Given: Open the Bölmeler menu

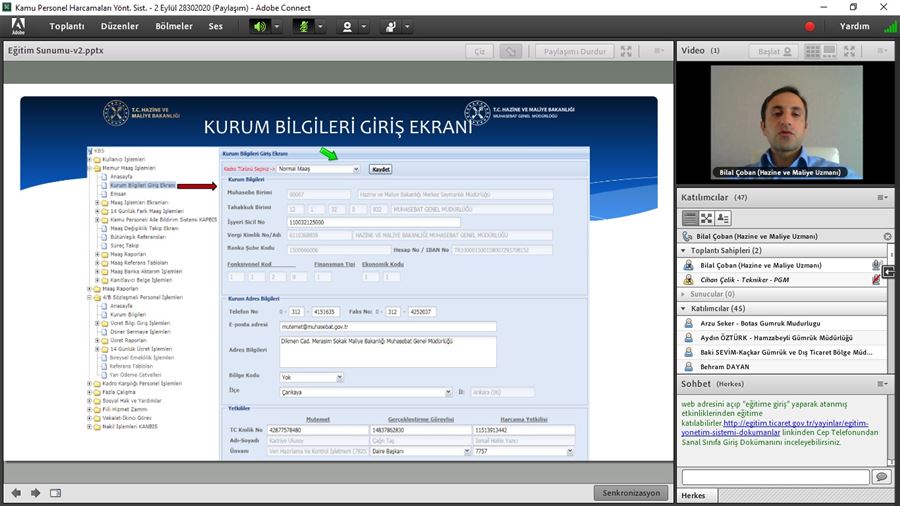Looking at the screenshot, I should click(x=174, y=26).
